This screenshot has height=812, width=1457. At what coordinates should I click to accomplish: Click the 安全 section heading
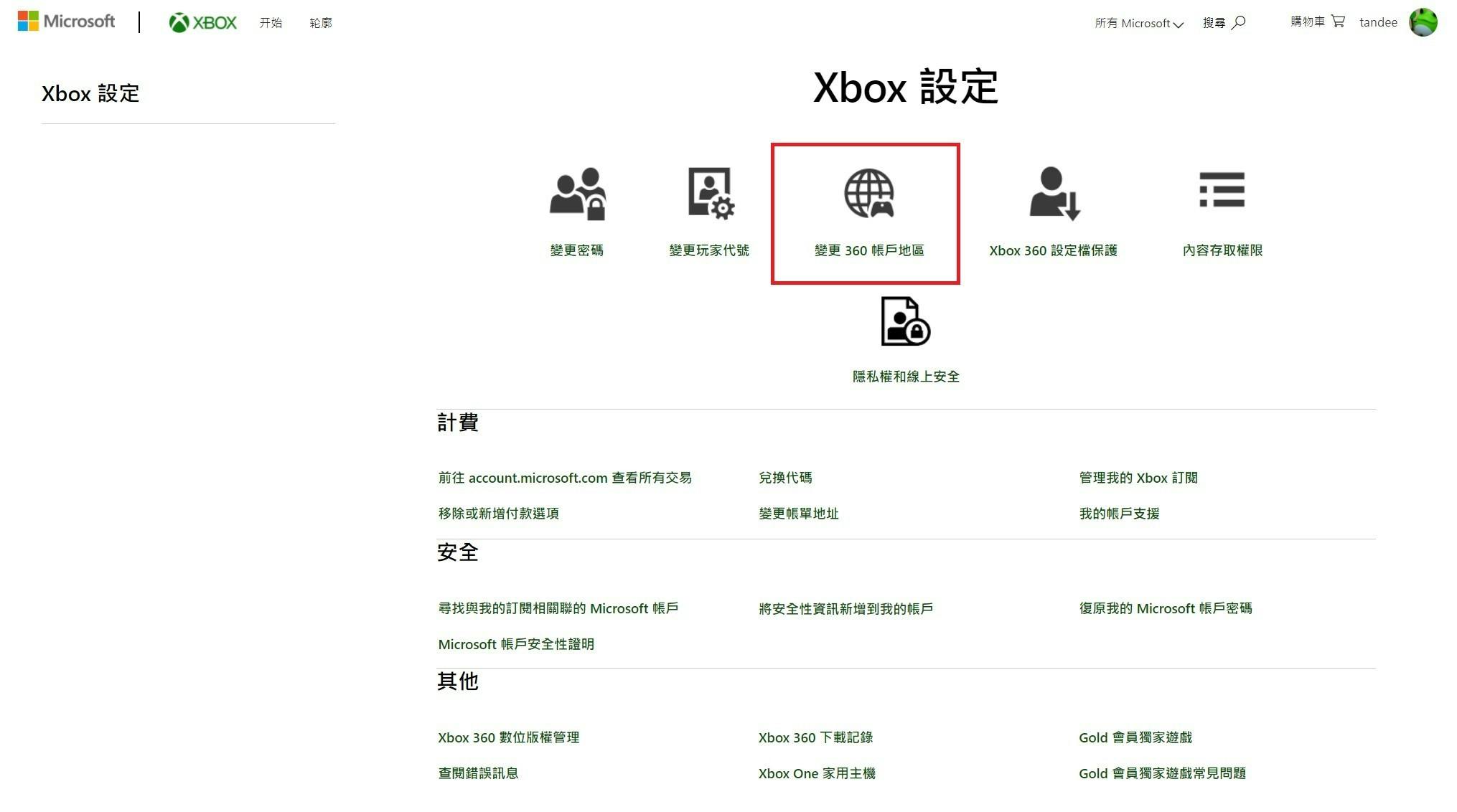point(457,552)
